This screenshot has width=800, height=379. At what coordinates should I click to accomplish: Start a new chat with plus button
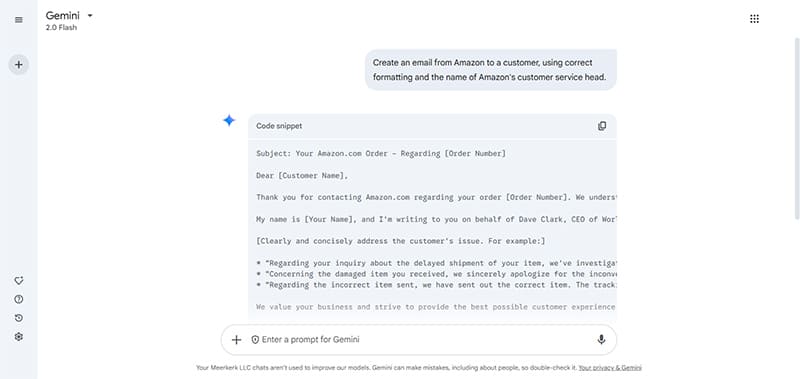(18, 65)
